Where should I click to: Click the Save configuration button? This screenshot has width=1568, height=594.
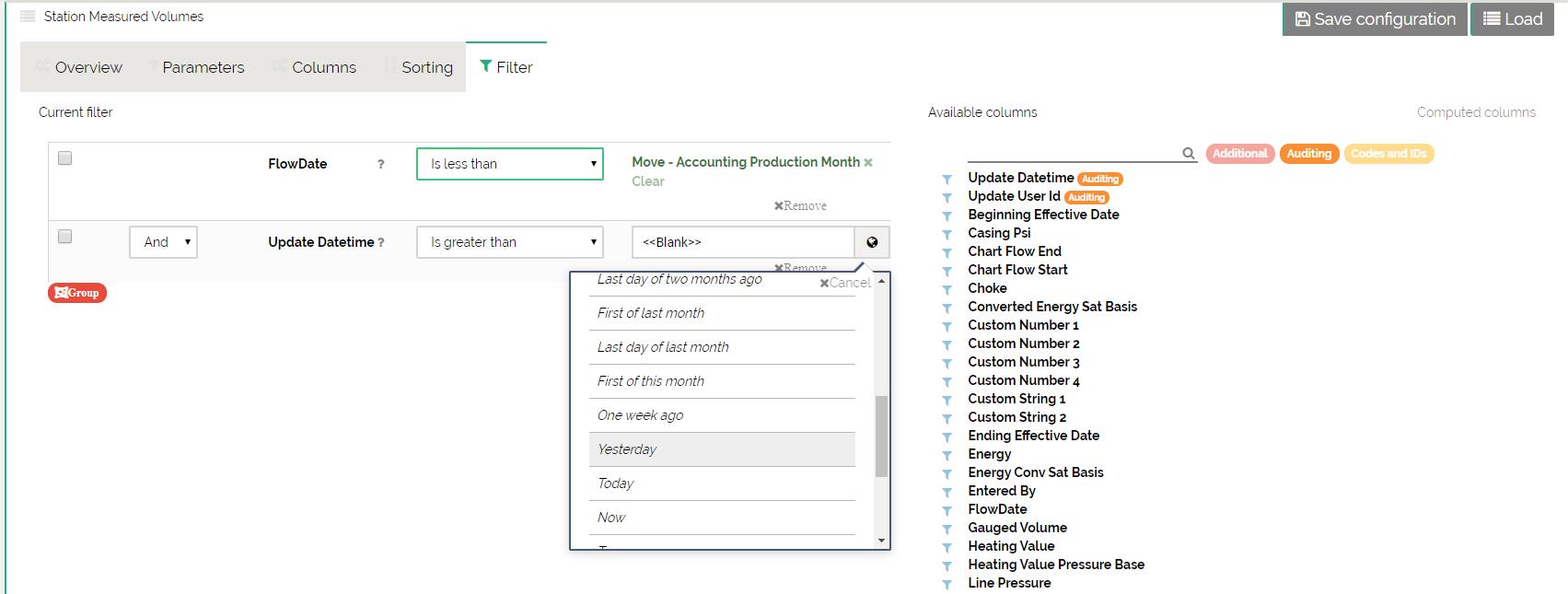coord(1375,19)
